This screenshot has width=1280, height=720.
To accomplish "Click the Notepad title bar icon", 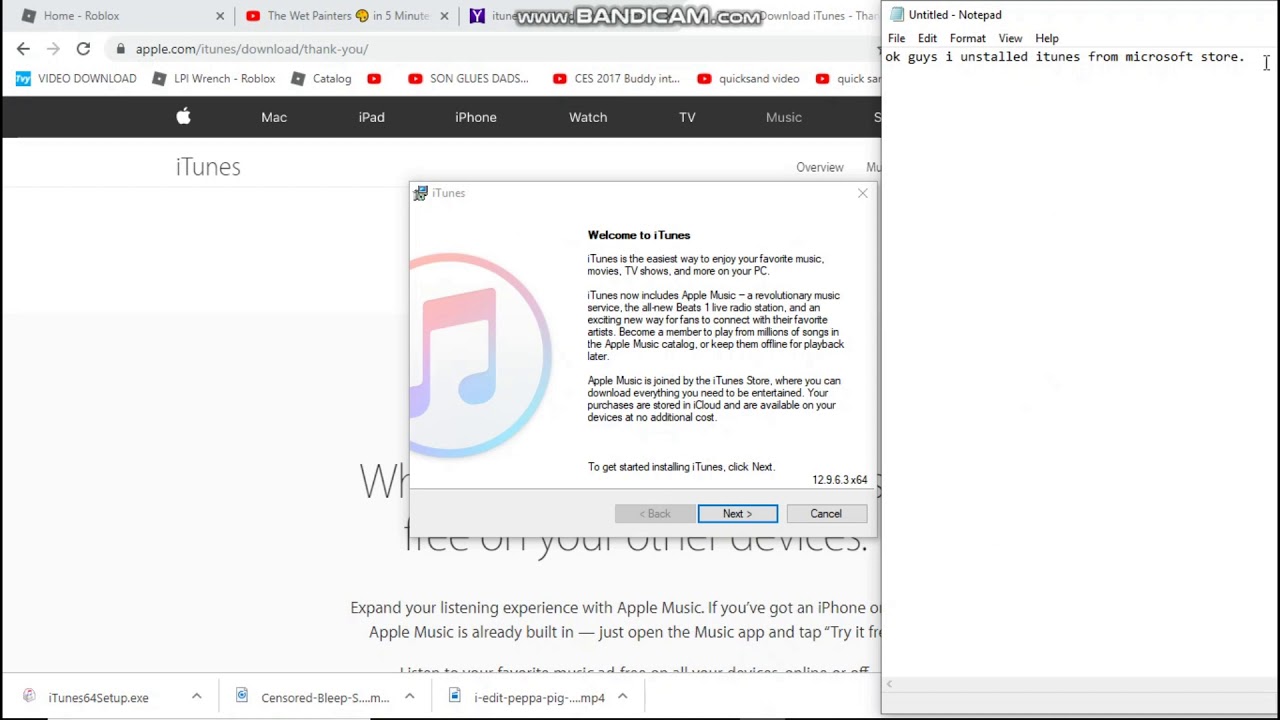I will coord(897,15).
